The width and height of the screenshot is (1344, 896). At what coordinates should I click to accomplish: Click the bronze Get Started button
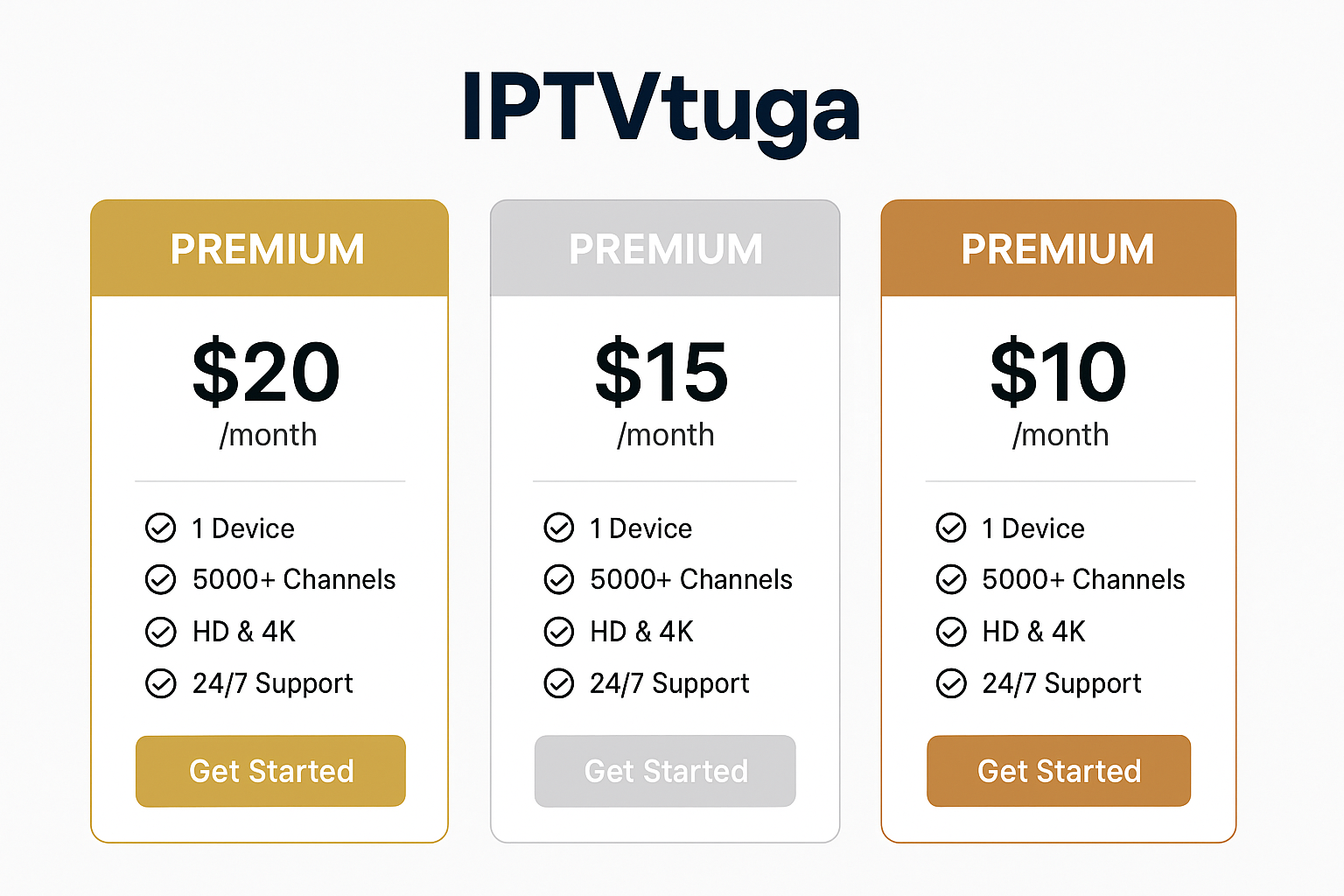click(x=1059, y=771)
